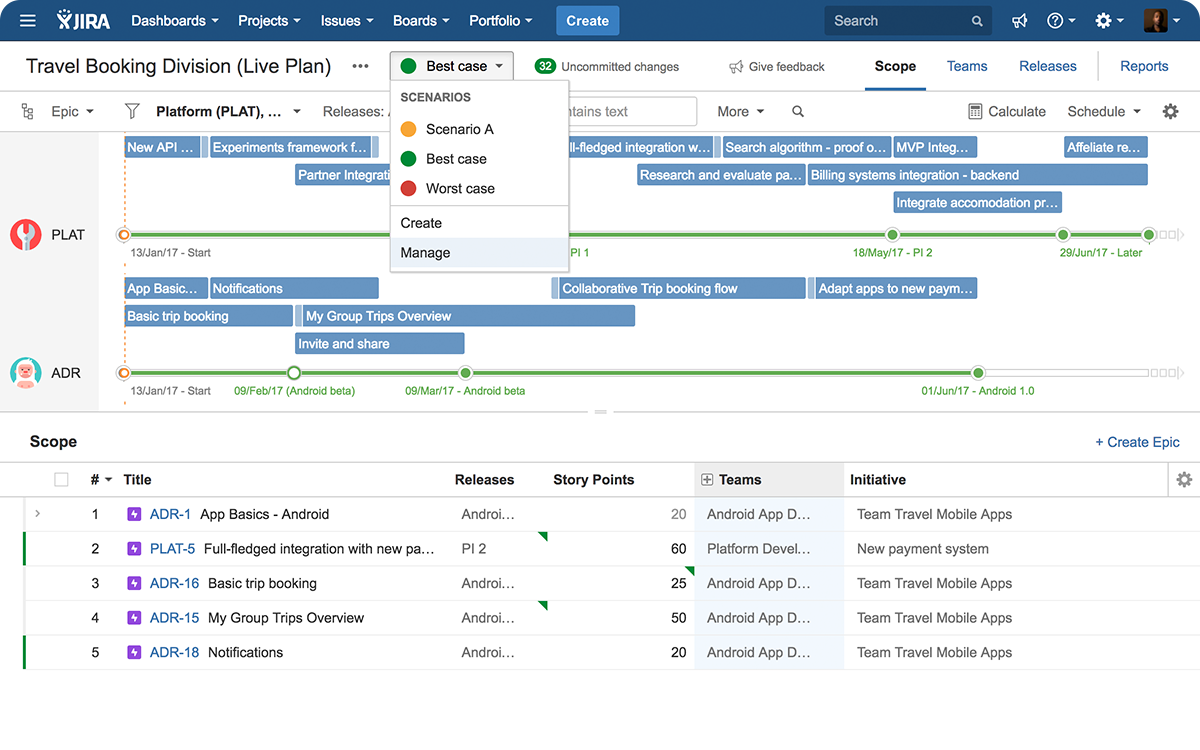
Task: Click the header Search field
Action: pyautogui.click(x=908, y=21)
